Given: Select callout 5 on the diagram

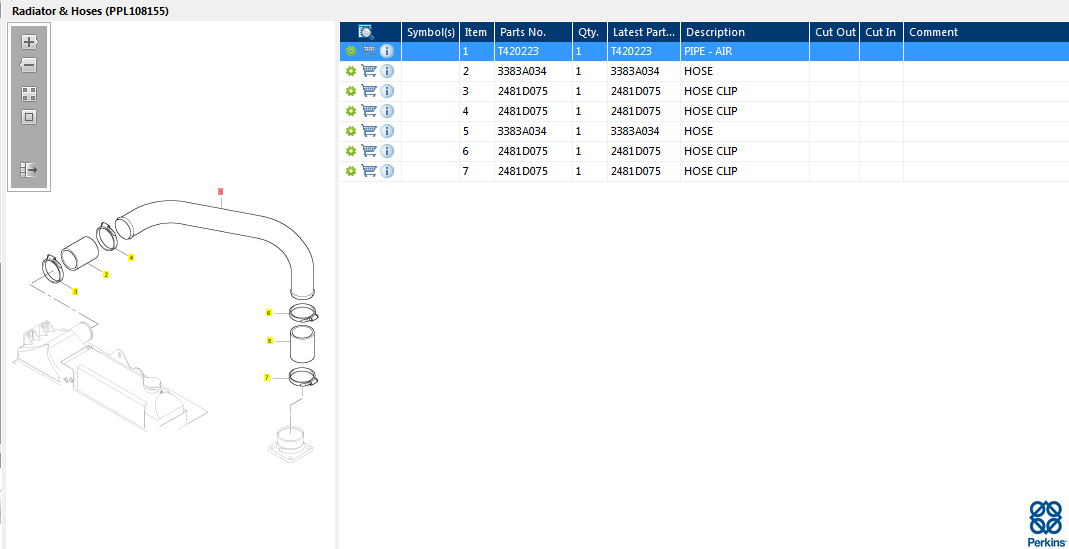Looking at the screenshot, I should (269, 340).
